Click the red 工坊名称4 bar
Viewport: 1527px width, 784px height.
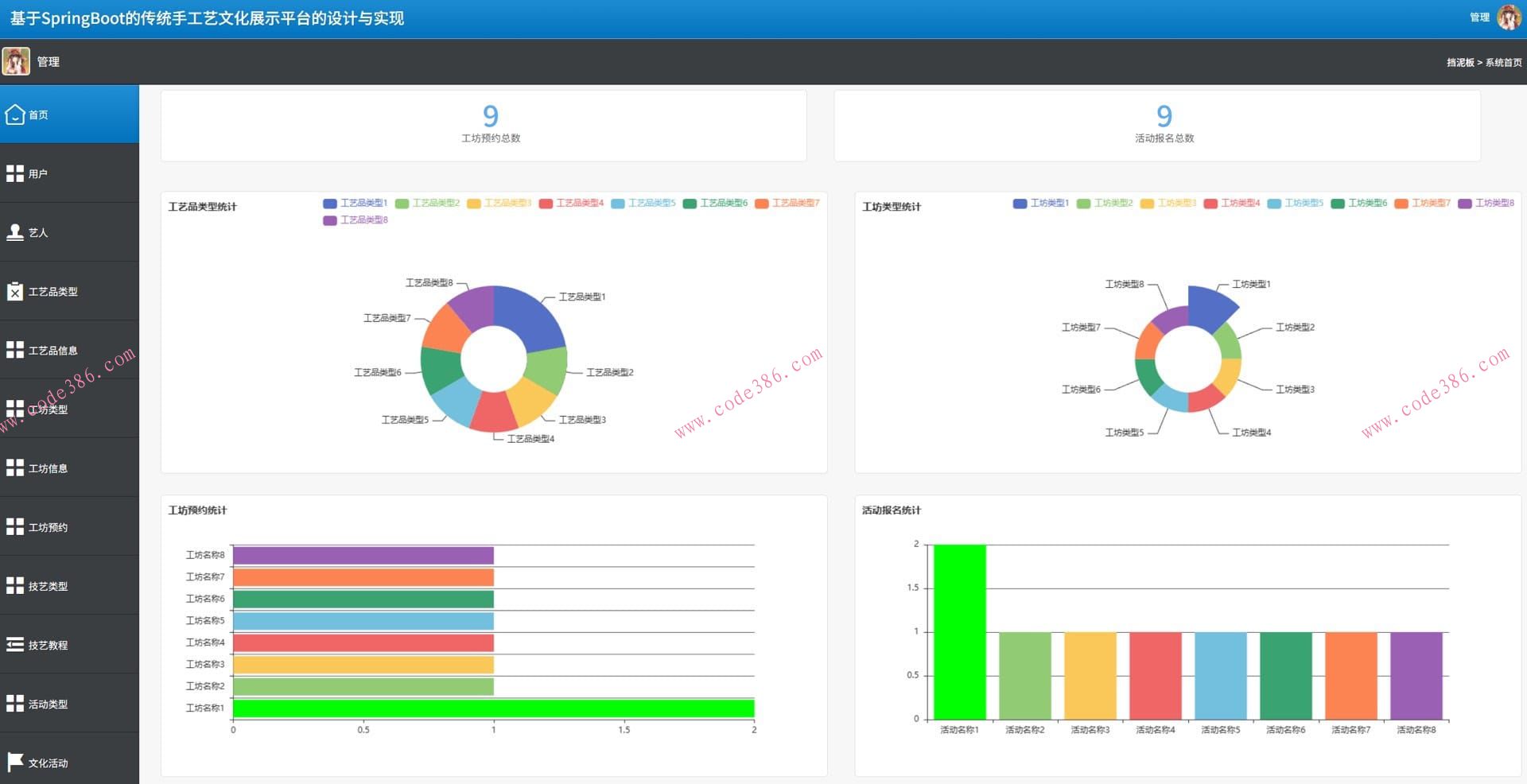pos(363,642)
